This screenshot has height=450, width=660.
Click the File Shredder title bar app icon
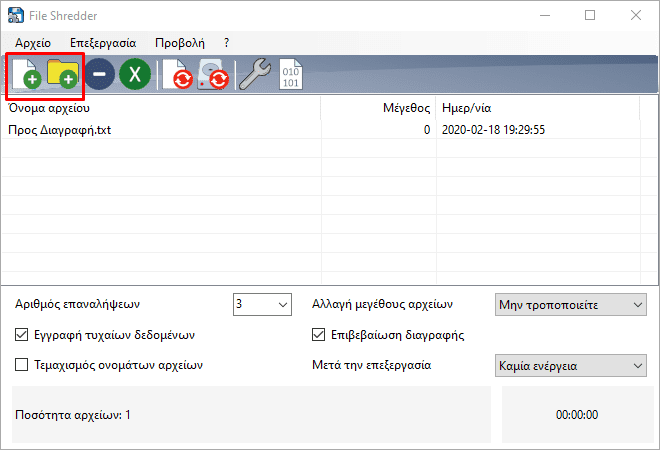(x=16, y=16)
